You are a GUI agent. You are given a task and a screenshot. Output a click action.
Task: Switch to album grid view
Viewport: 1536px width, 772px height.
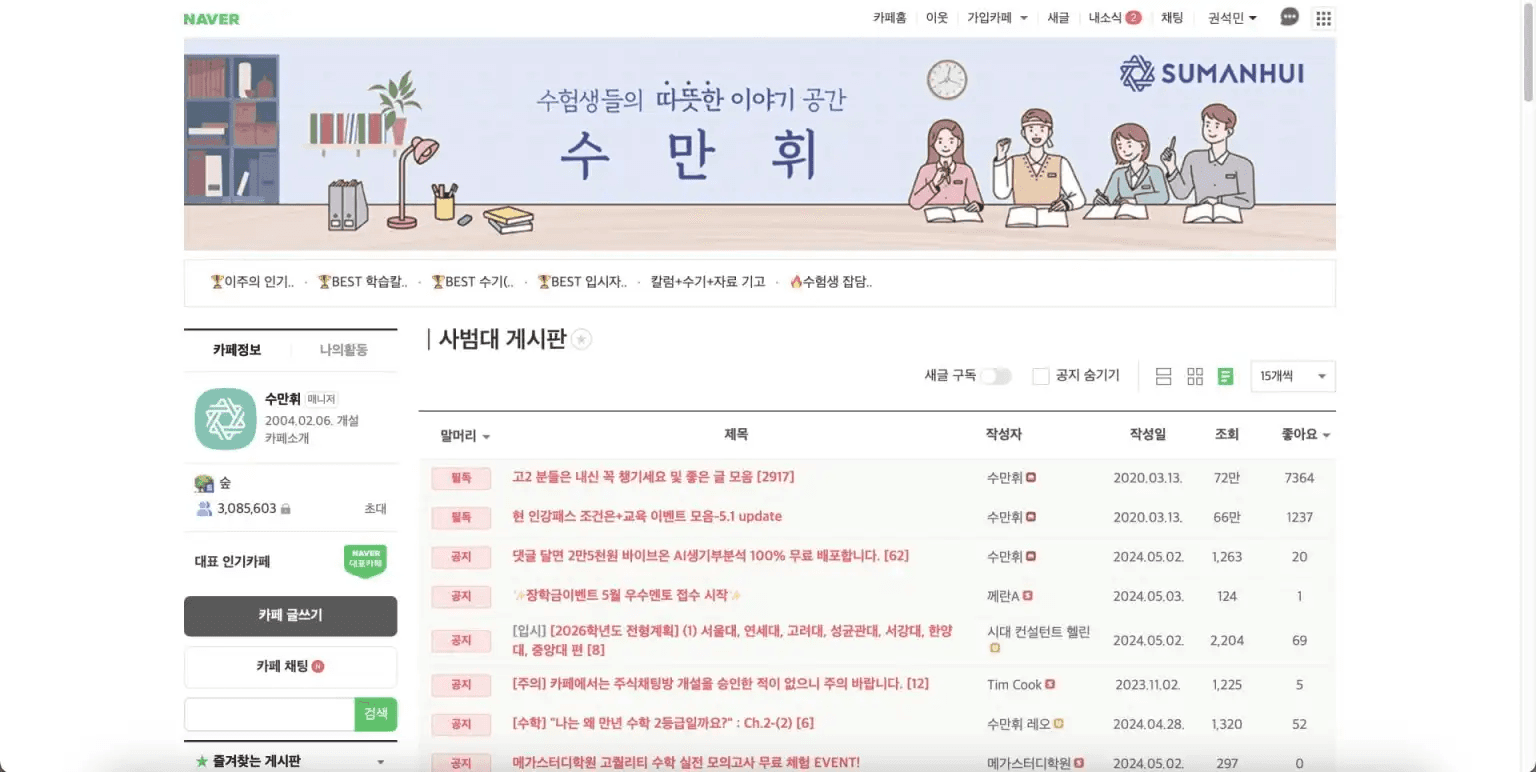1195,376
